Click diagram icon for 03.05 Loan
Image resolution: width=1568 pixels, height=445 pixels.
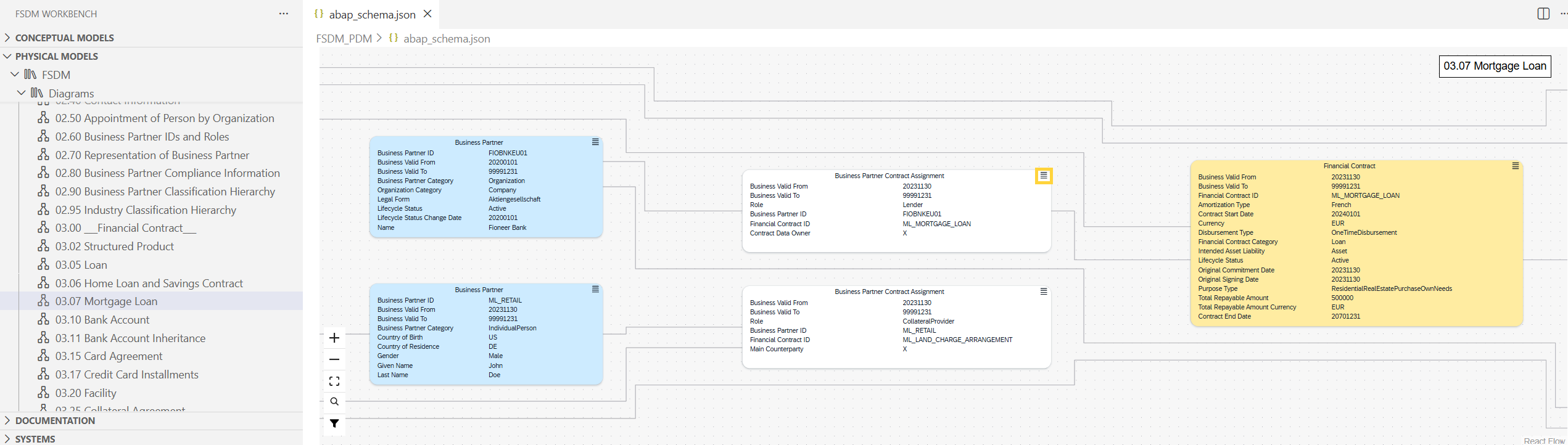click(43, 264)
